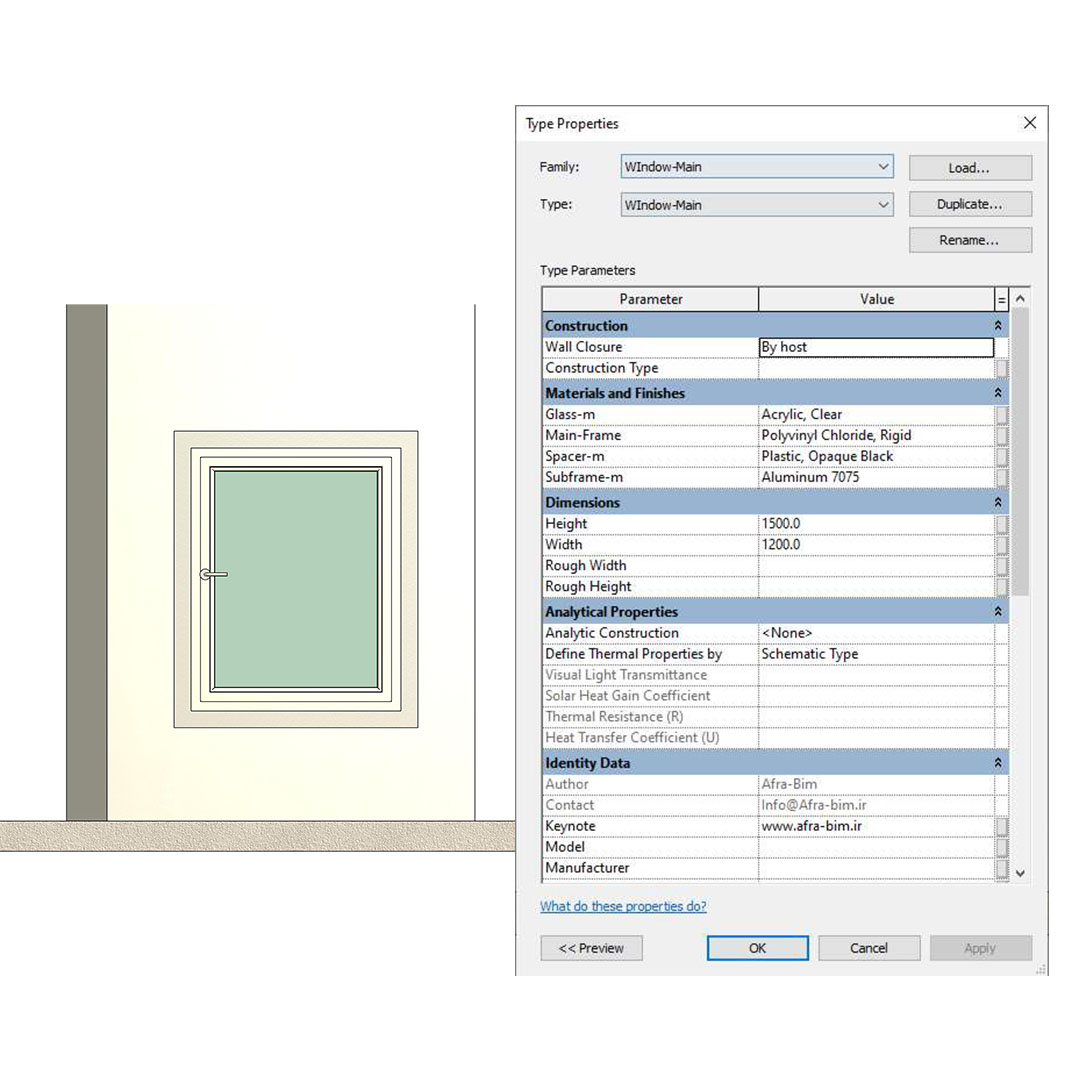The height and width of the screenshot is (1080, 1080).
Task: Hide the preview with << Preview button
Action: [x=591, y=948]
